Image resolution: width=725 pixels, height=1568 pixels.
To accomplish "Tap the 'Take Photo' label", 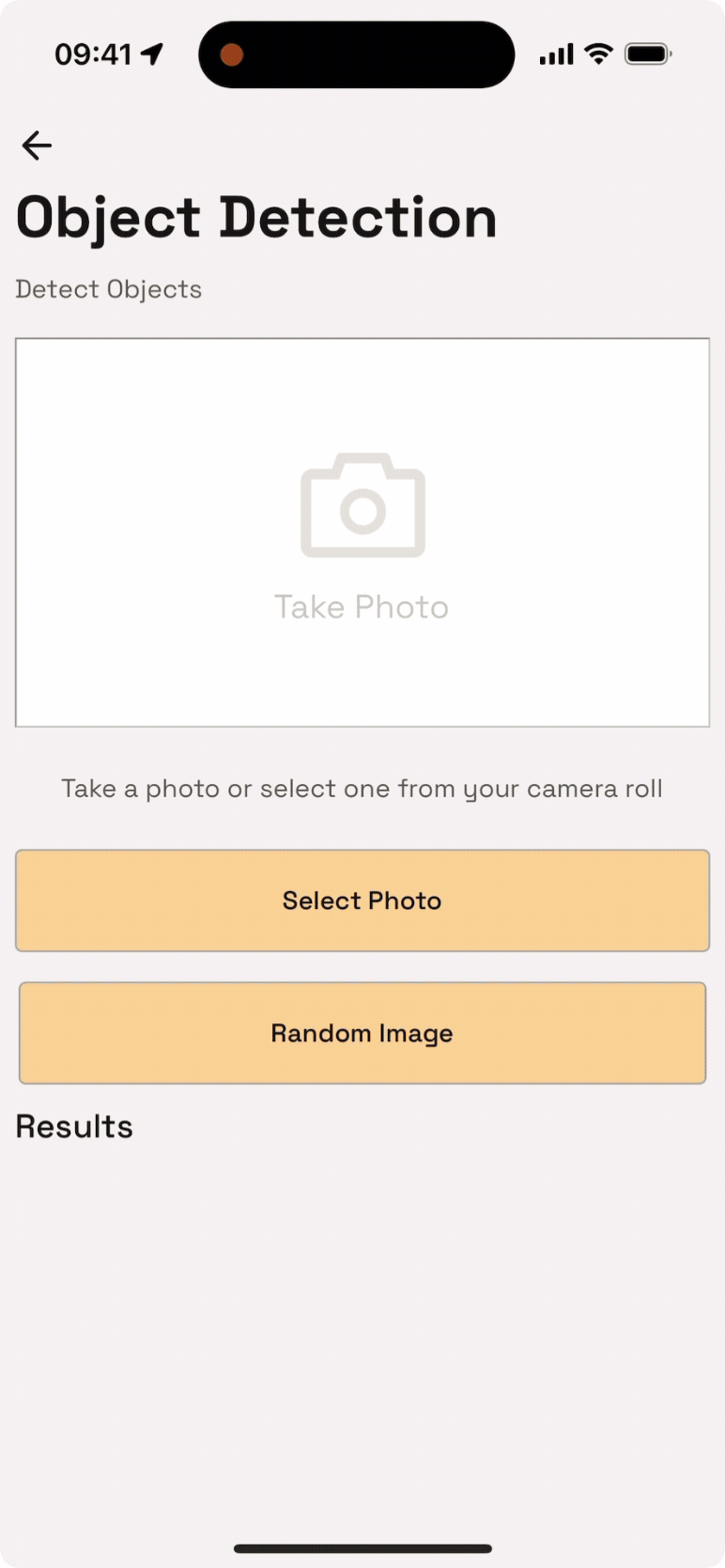I will pos(362,607).
